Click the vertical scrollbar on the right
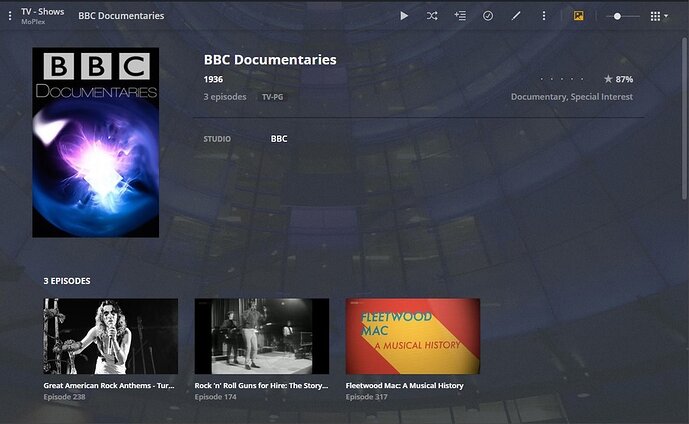The image size is (689, 424). [x=684, y=119]
